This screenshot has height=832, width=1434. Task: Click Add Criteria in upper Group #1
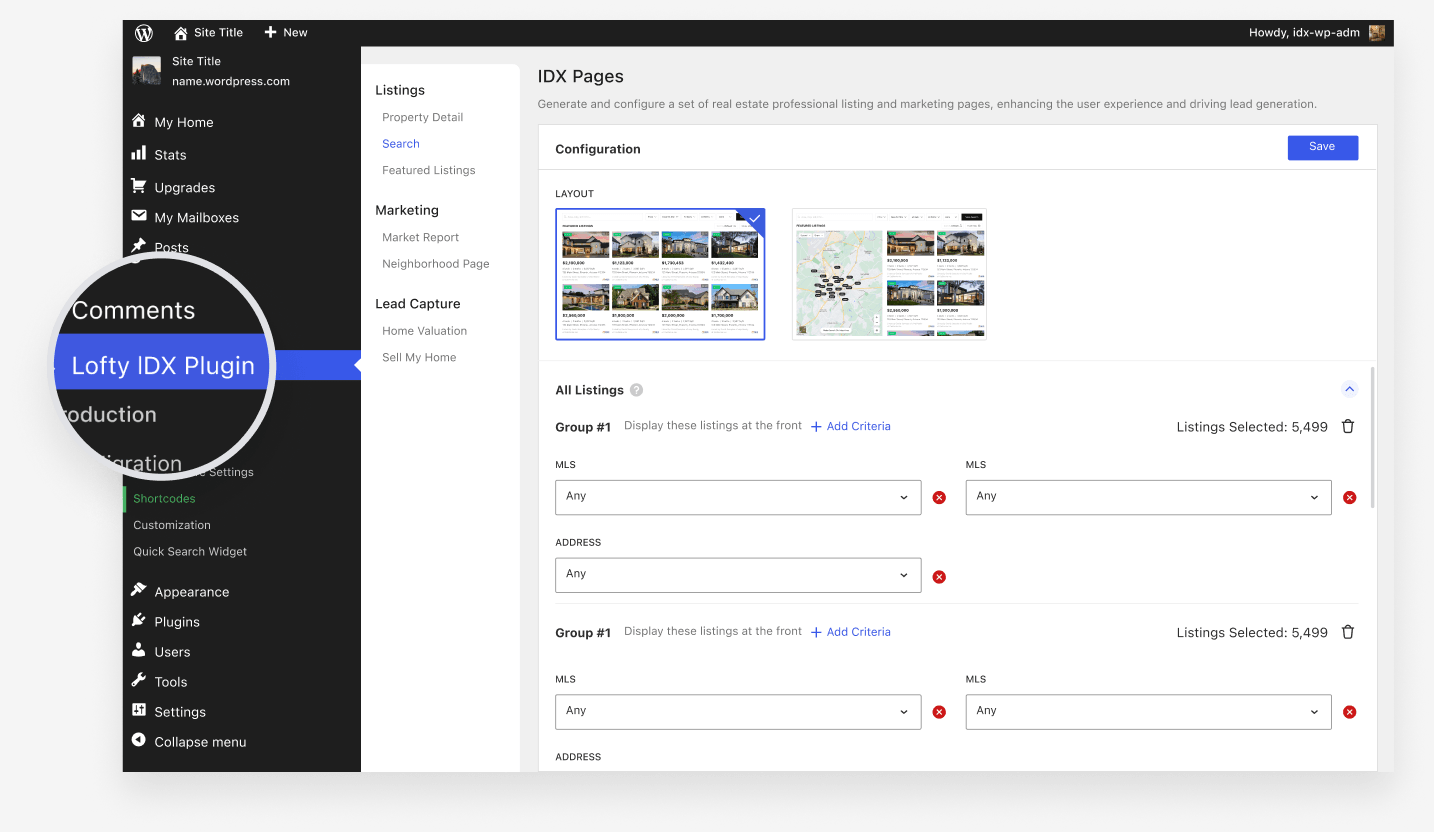point(851,426)
